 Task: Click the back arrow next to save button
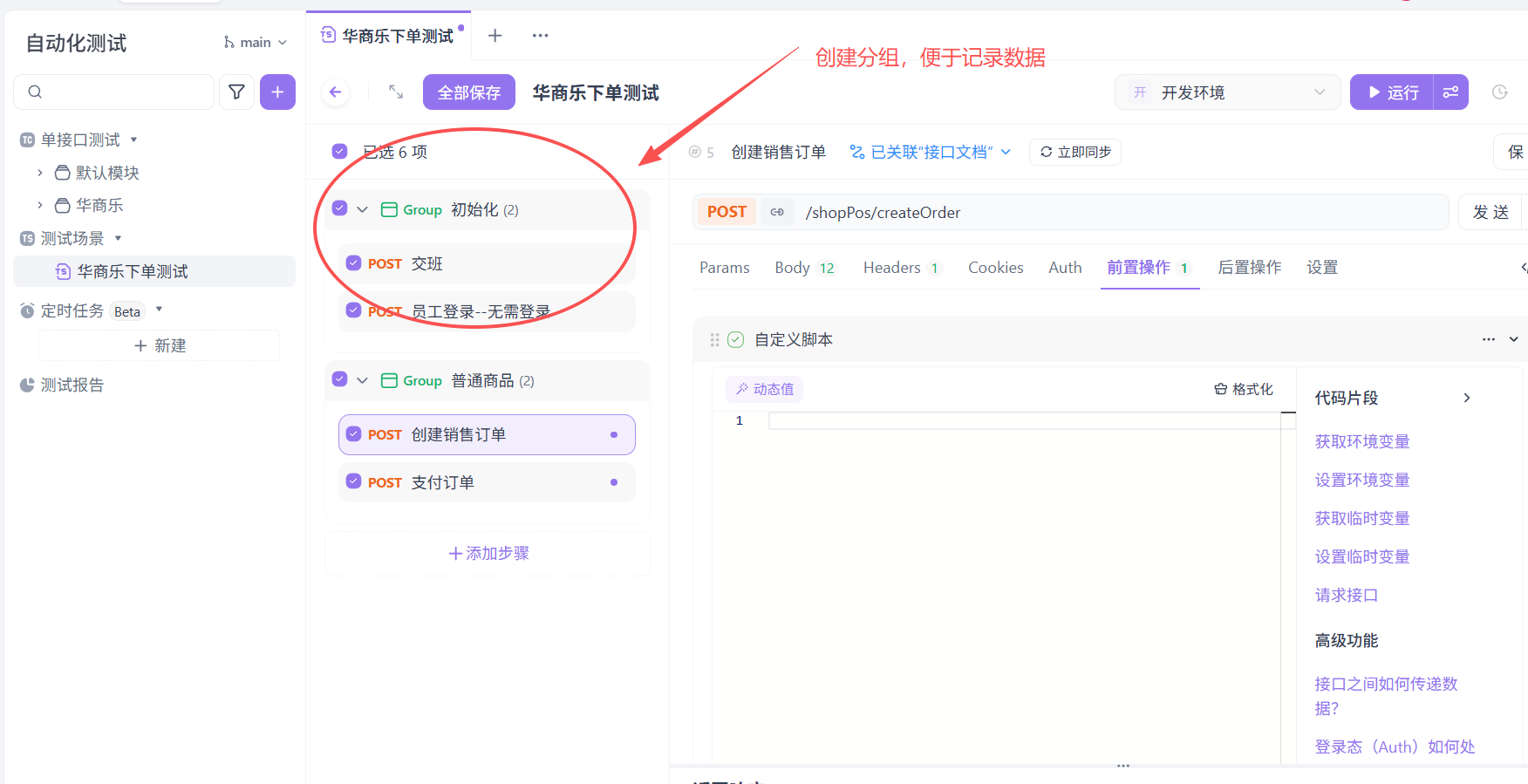click(x=336, y=92)
